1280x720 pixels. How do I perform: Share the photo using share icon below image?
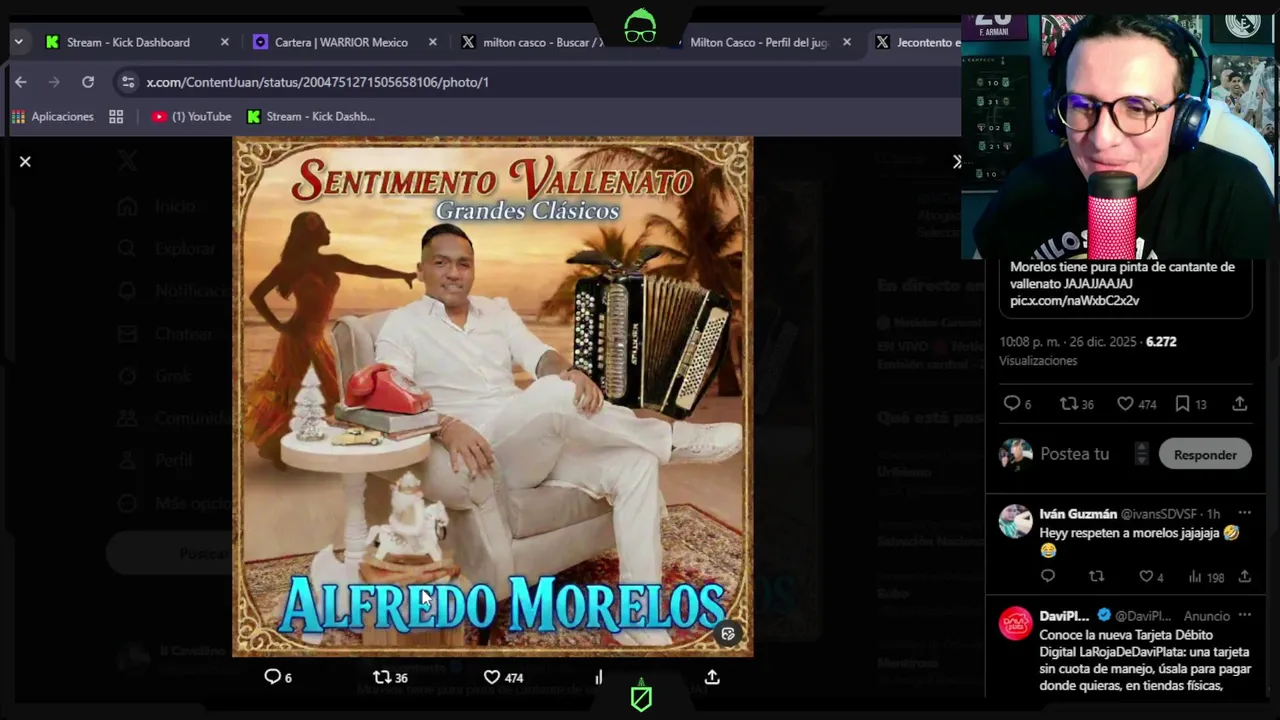[x=712, y=677]
